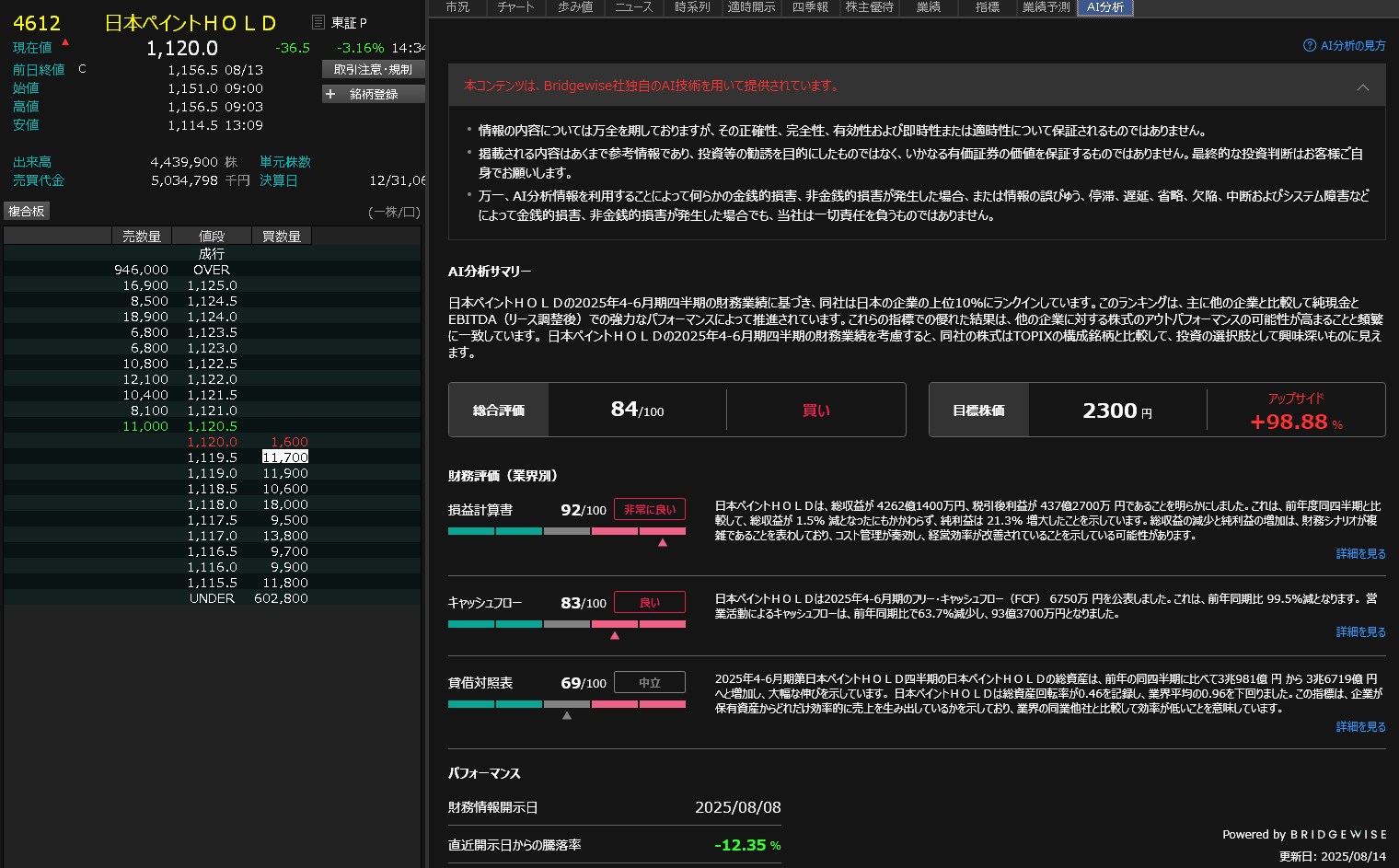Image resolution: width=1399 pixels, height=868 pixels.
Task: Click the 84/100 overall score
Action: click(x=637, y=410)
